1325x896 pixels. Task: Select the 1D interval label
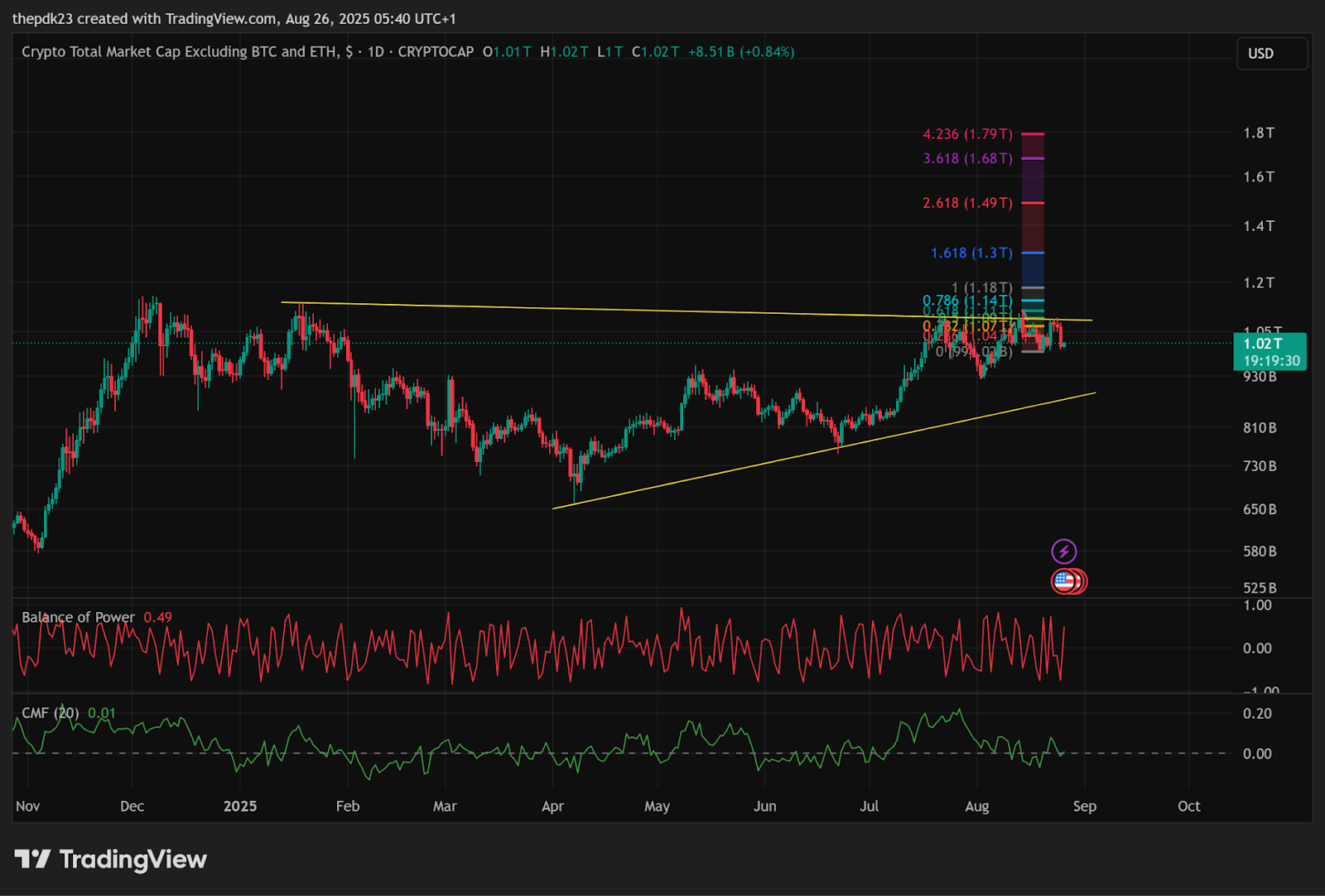point(375,51)
